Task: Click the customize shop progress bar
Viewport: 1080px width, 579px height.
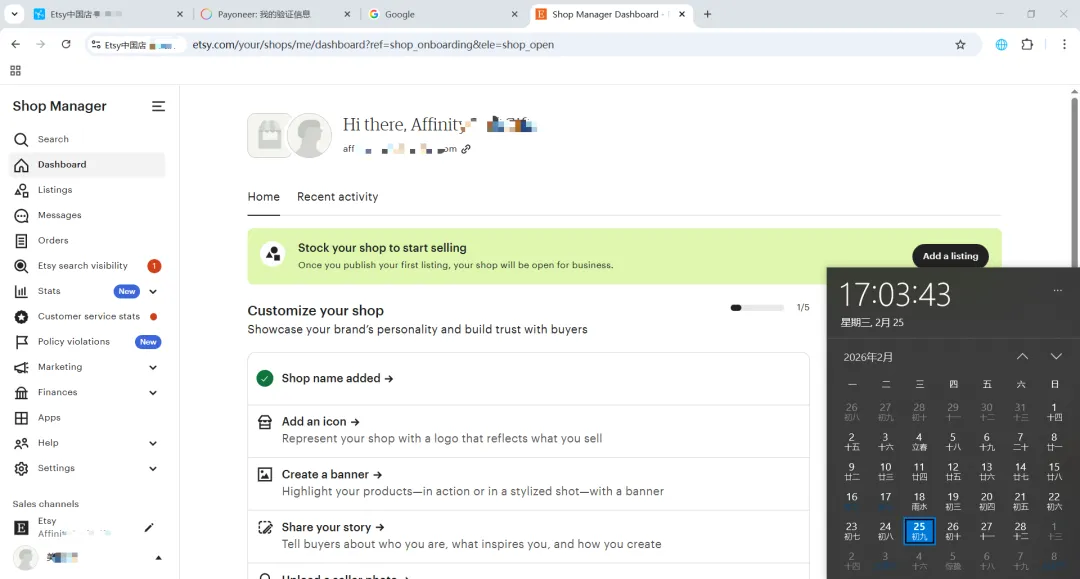Action: [757, 308]
